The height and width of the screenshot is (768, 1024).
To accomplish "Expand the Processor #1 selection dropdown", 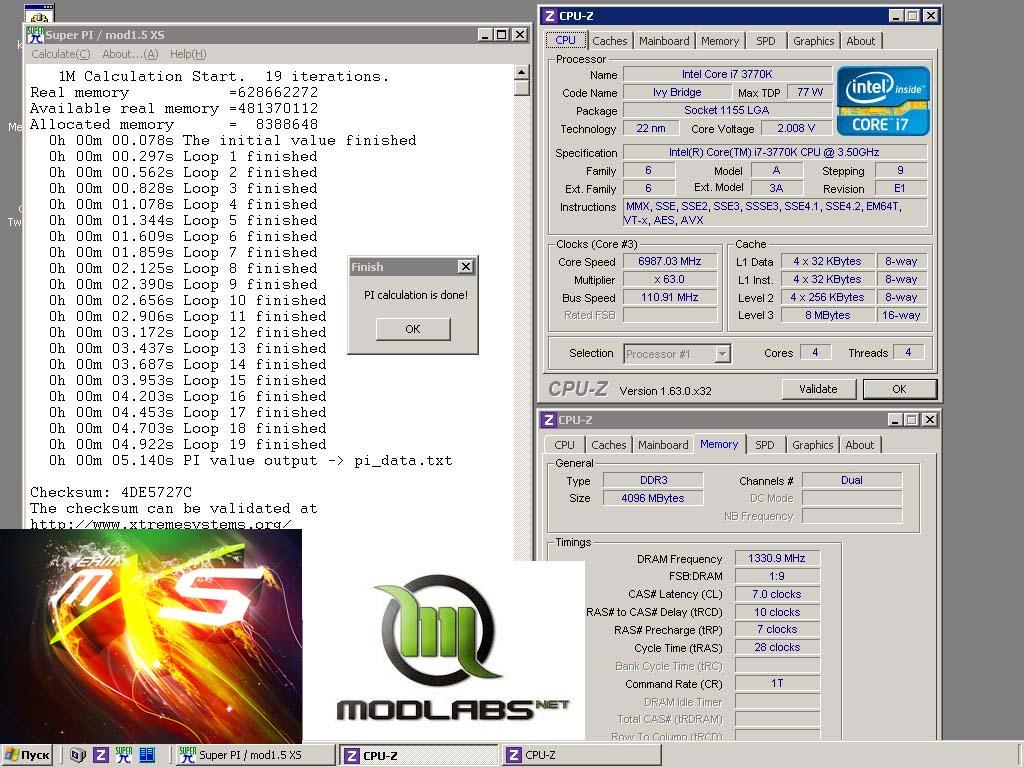I will tap(722, 354).
